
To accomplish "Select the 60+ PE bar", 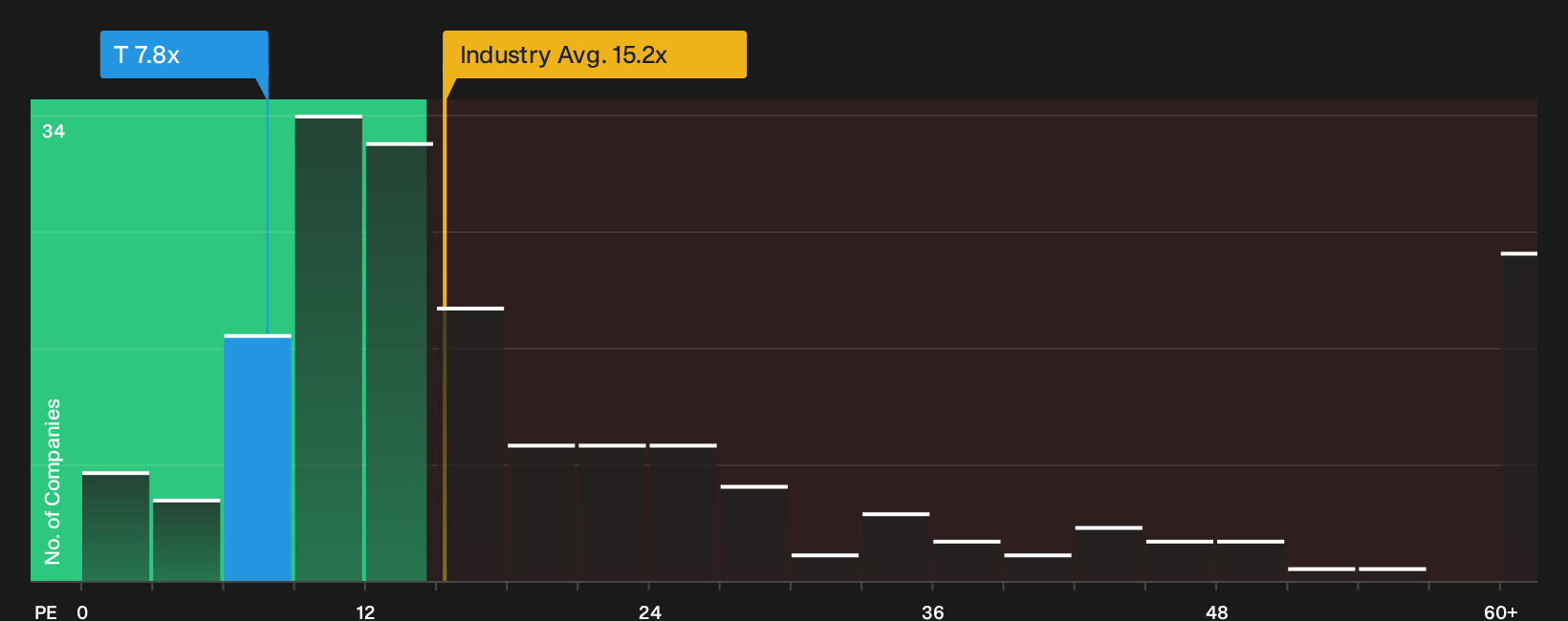I will [1518, 417].
